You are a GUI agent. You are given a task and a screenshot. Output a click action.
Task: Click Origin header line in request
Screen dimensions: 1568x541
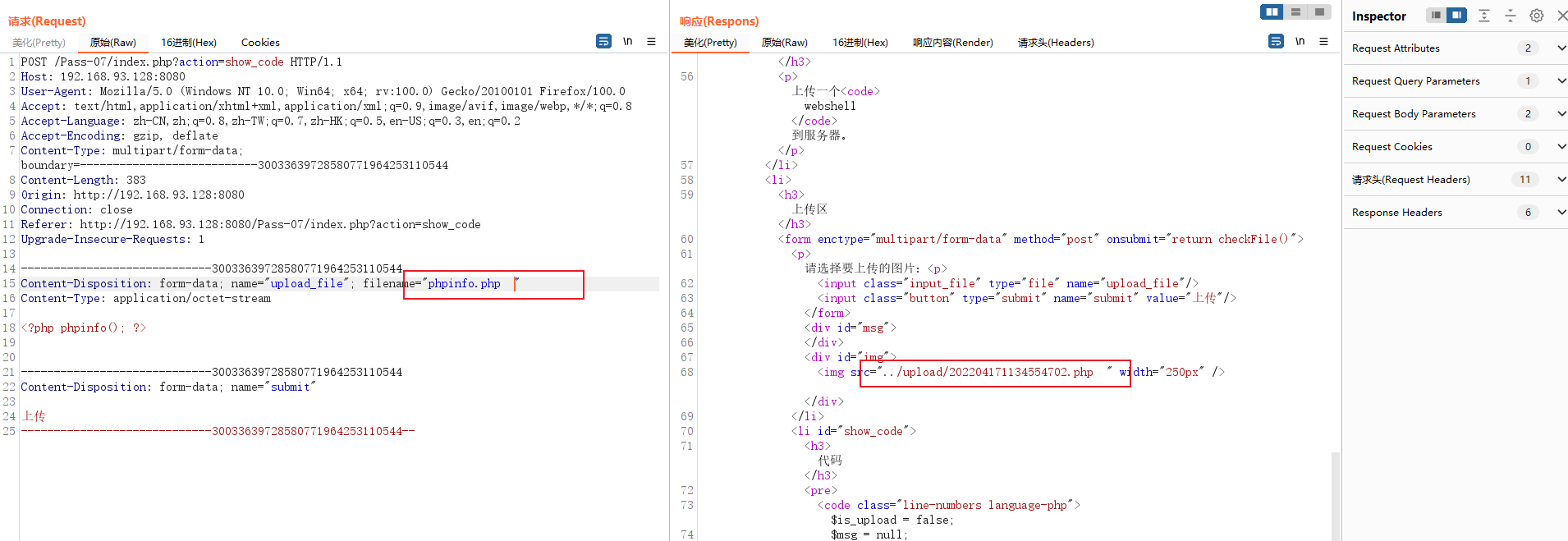point(132,195)
